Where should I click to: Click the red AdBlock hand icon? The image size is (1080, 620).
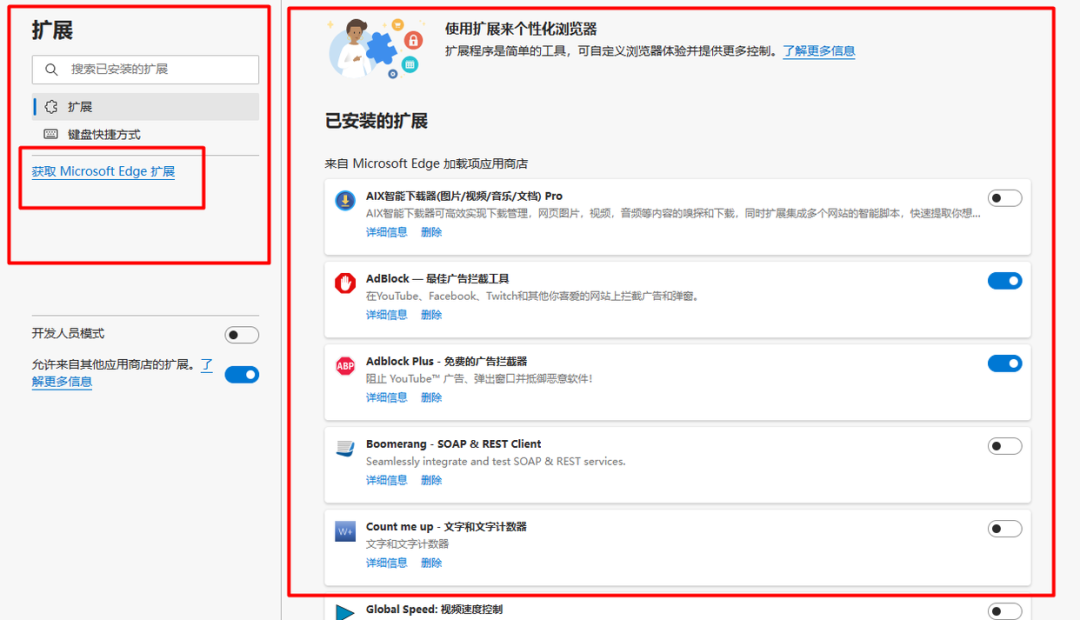tap(345, 283)
